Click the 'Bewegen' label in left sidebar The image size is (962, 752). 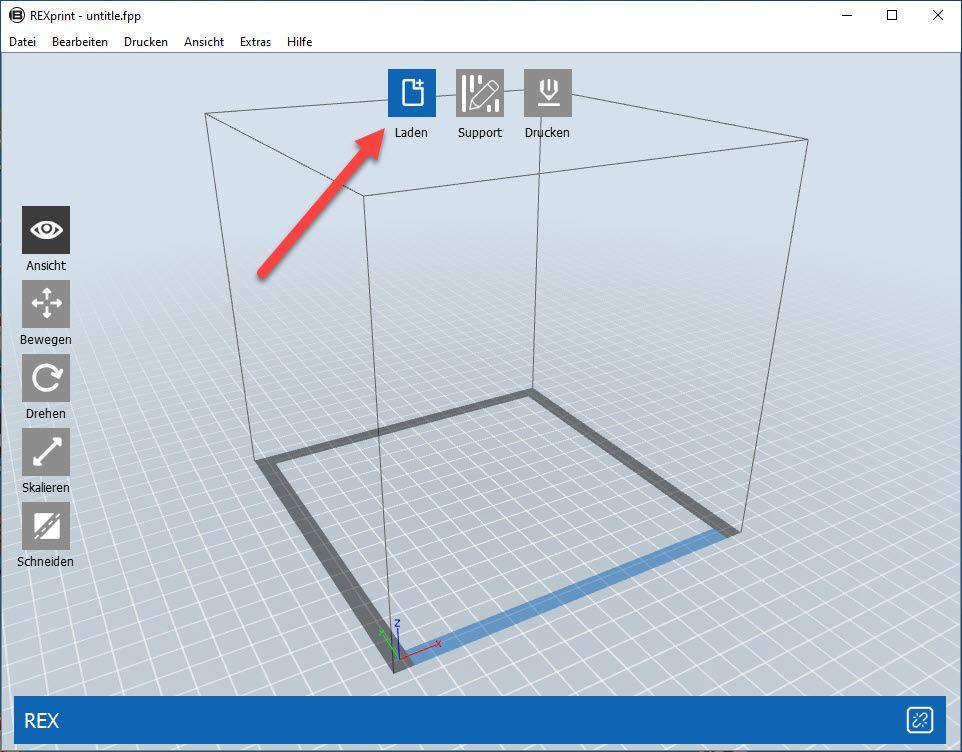(x=46, y=339)
